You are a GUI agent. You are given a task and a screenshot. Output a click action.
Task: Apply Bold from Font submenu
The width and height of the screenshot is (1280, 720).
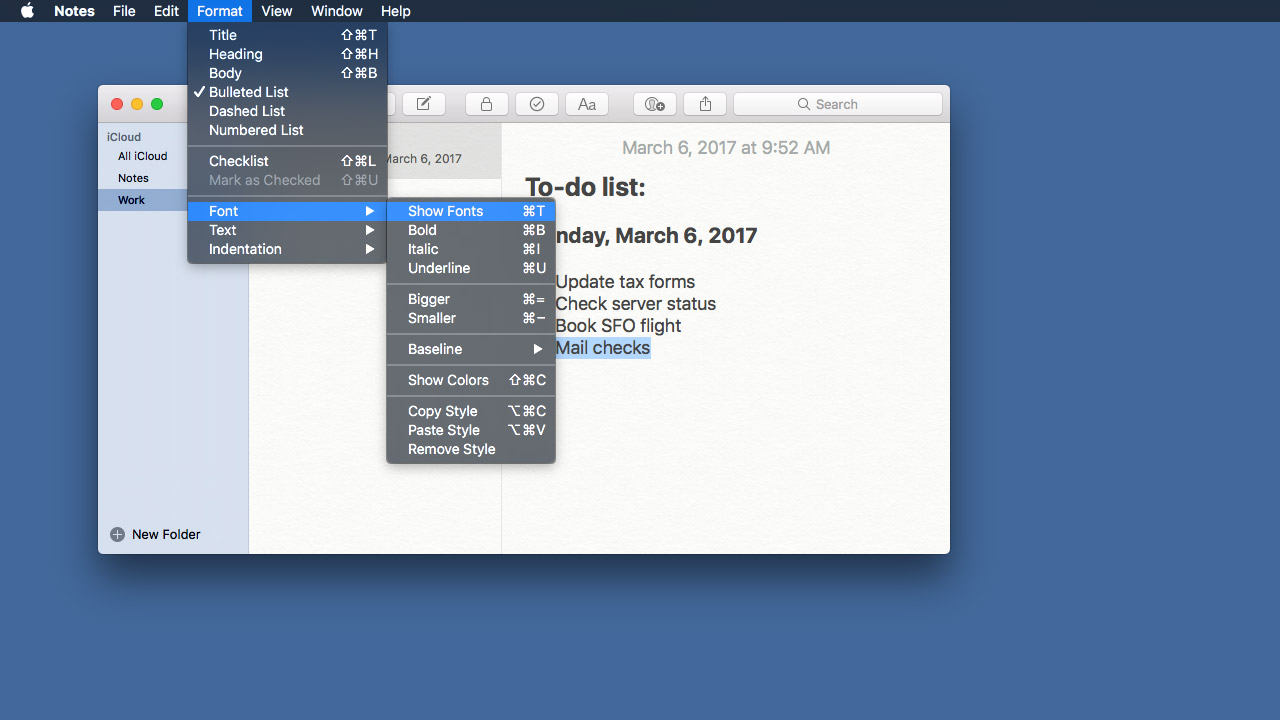point(471,230)
